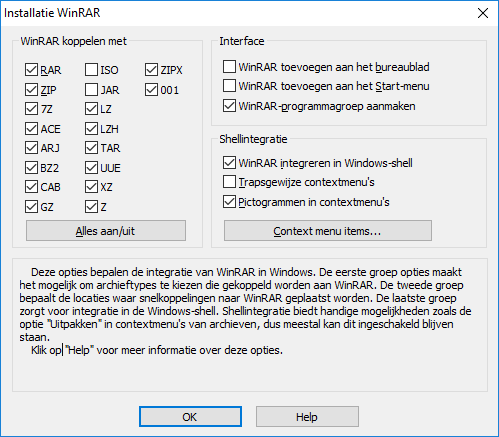Screen dimensions: 499x437
Task: Disable Pictogrammen in contextmenu's option
Action: pyautogui.click(x=229, y=202)
